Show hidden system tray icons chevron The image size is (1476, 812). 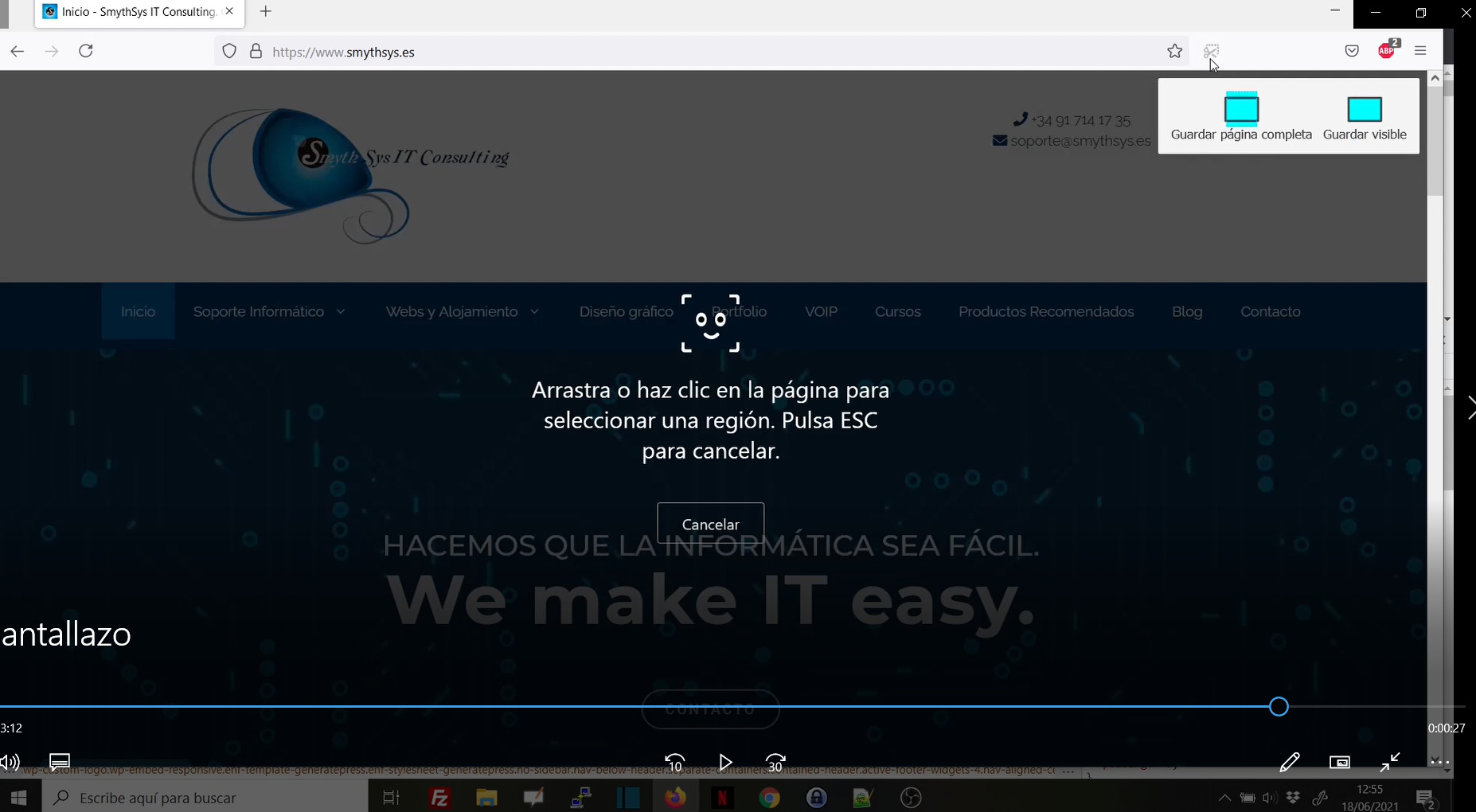(x=1224, y=798)
